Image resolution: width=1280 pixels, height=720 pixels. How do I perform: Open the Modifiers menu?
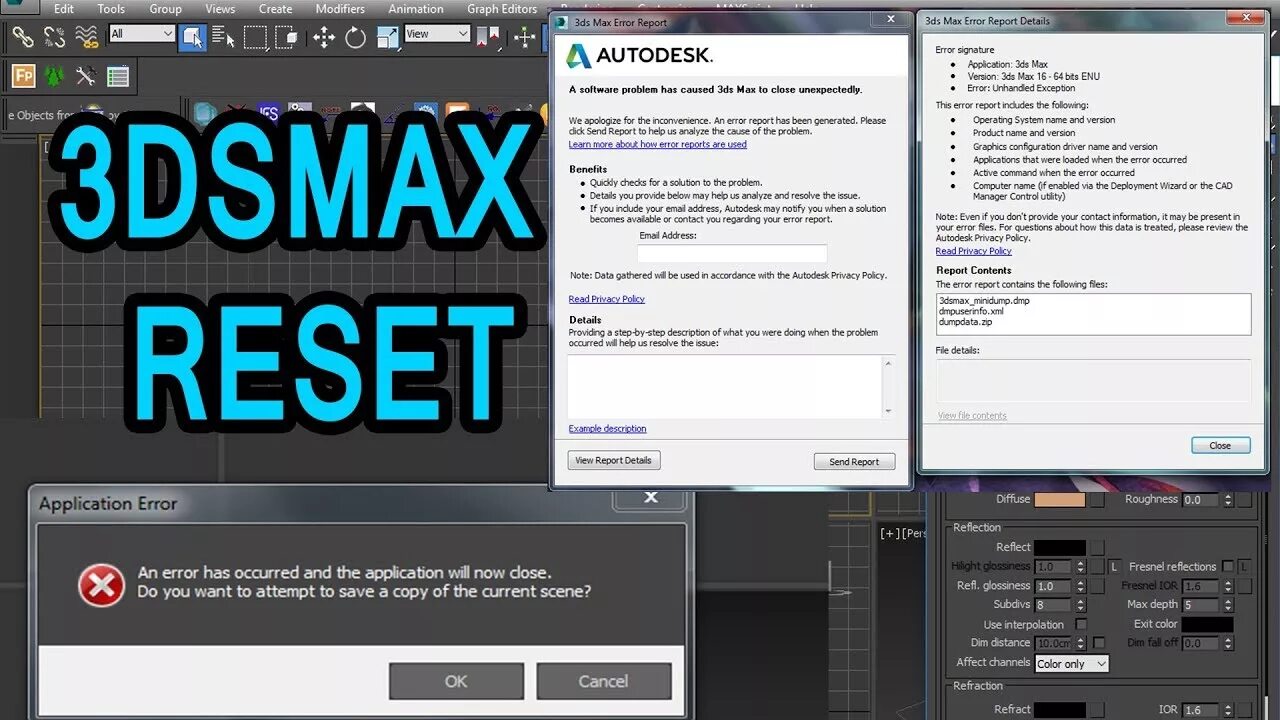coord(340,9)
